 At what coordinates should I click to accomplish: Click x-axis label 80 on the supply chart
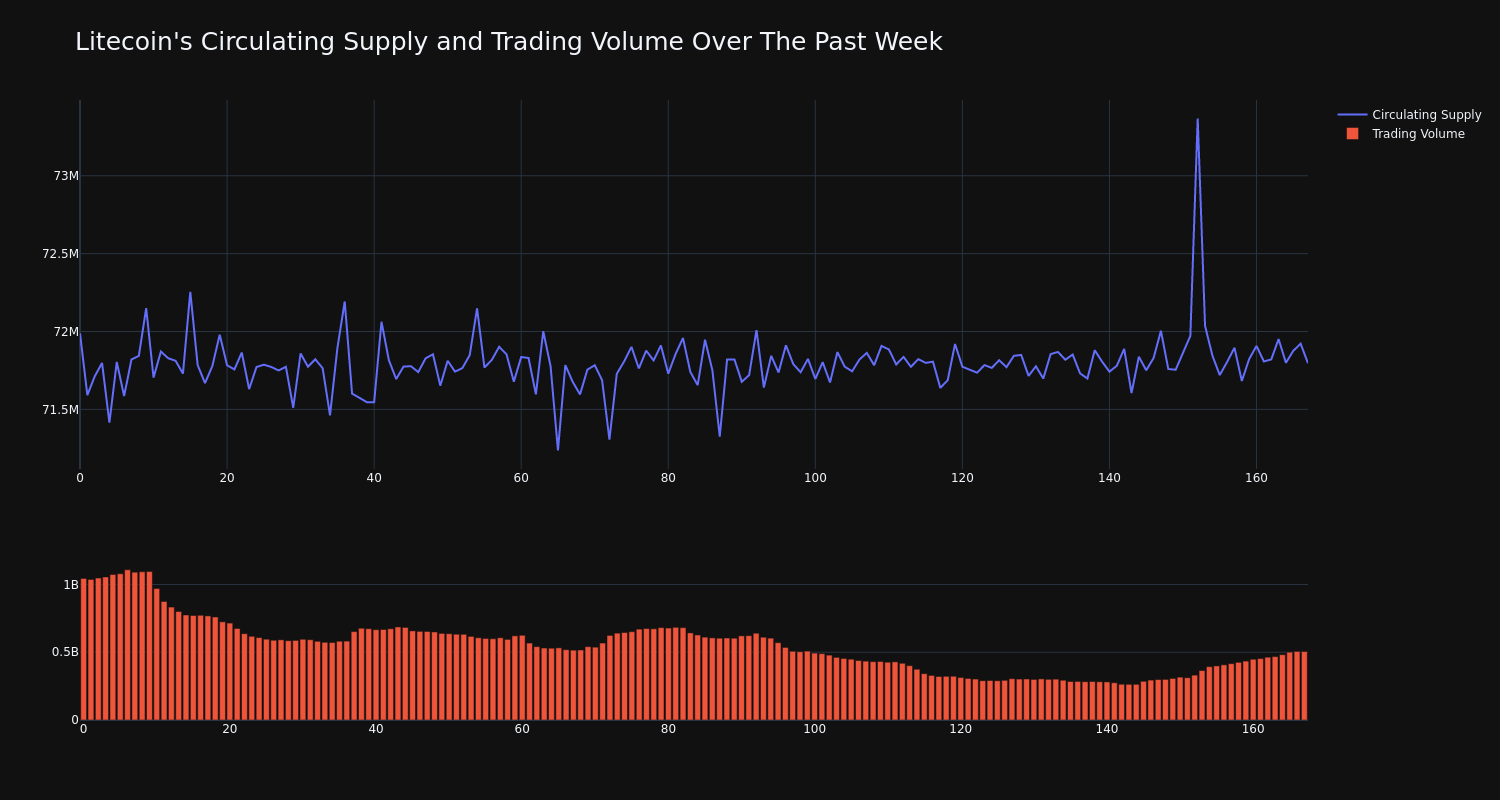click(x=668, y=478)
